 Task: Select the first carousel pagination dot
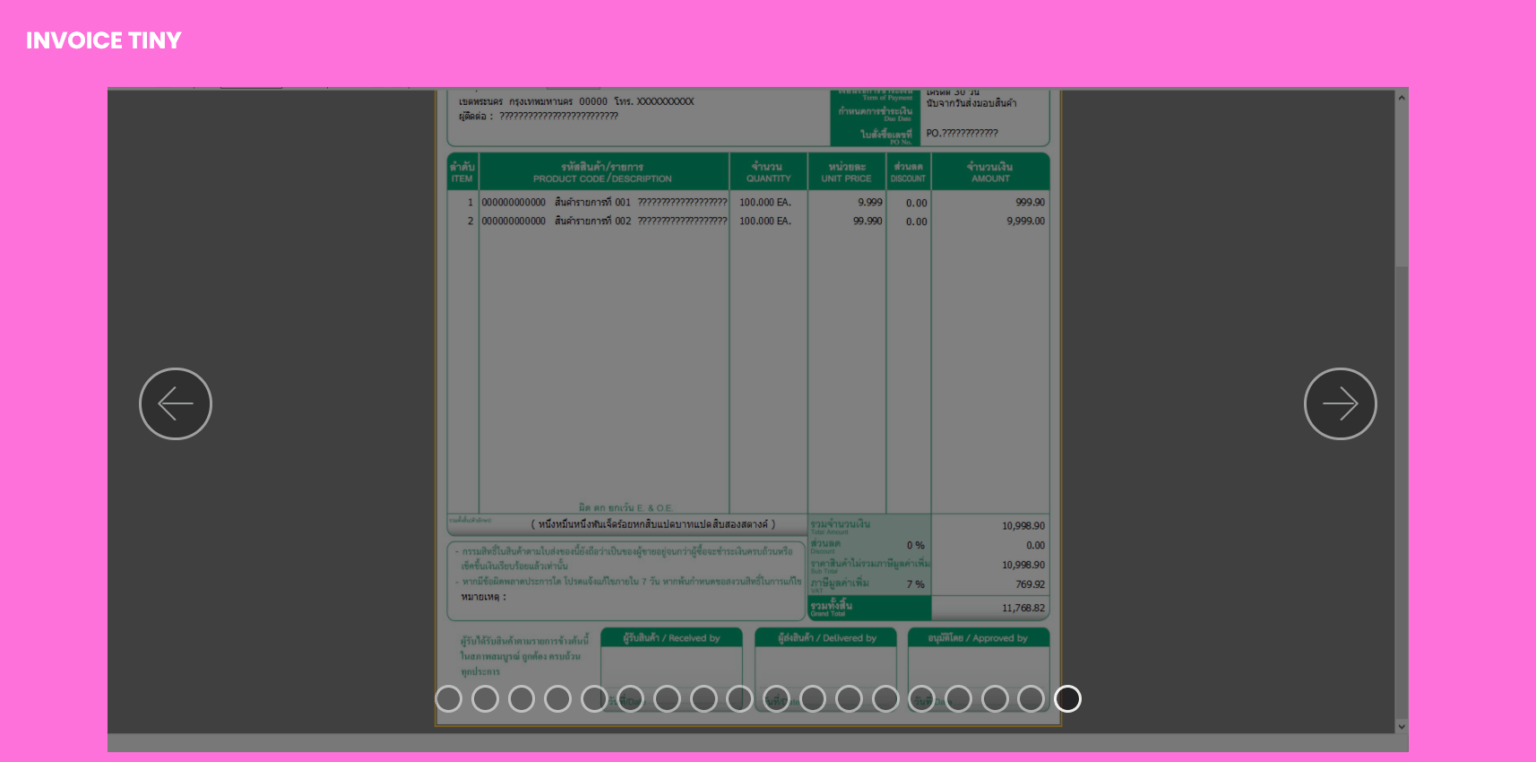pos(449,699)
